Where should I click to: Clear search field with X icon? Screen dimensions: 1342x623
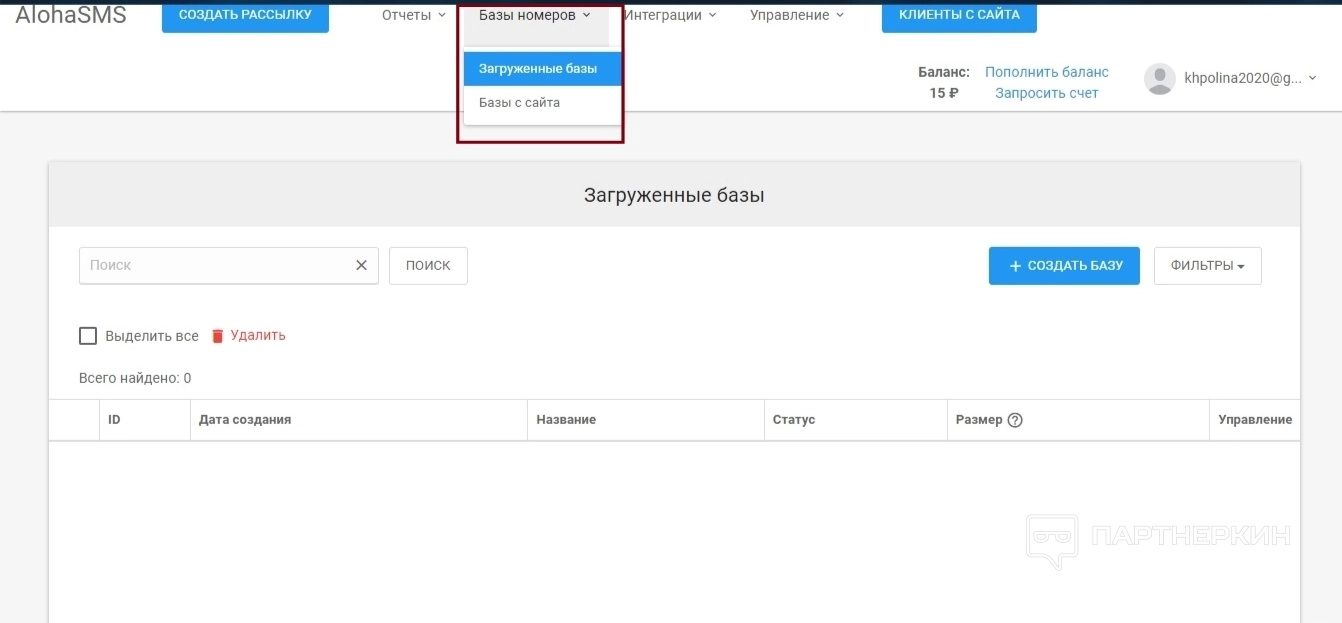361,266
